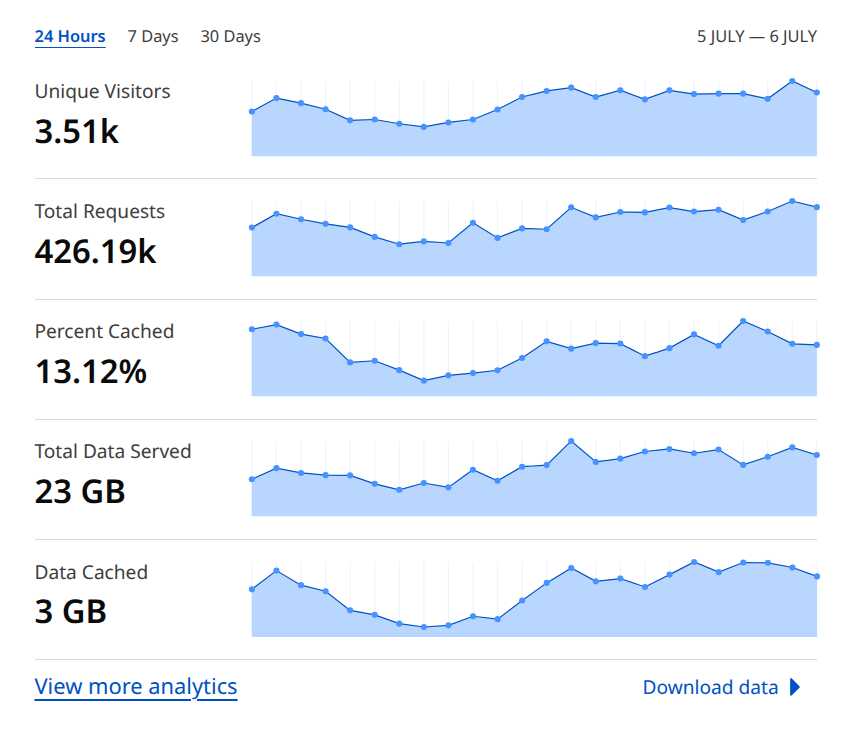The width and height of the screenshot is (846, 732).
Task: Click the Download data link
Action: (710, 687)
